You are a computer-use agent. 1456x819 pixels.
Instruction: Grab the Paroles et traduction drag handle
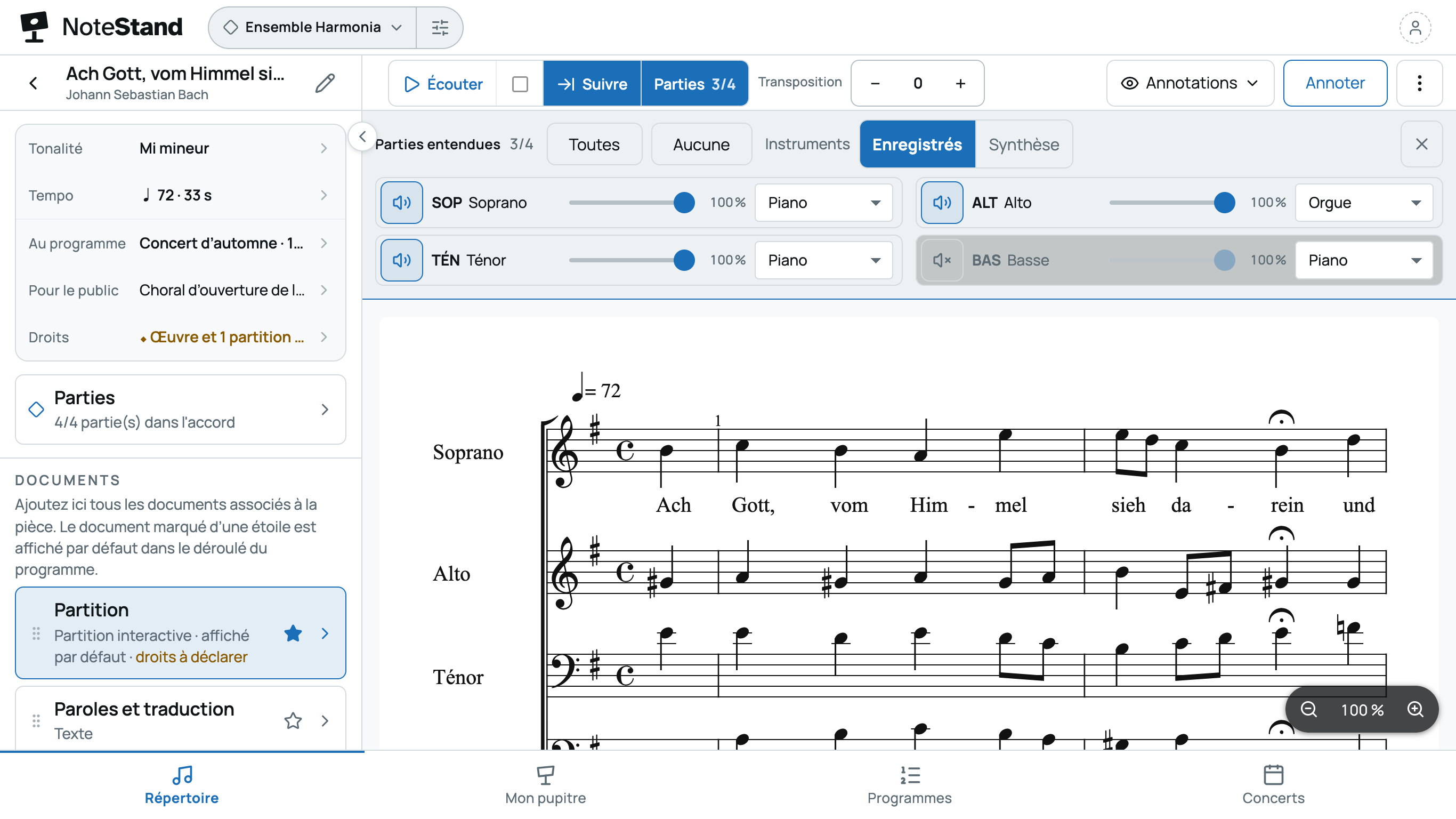(36, 720)
